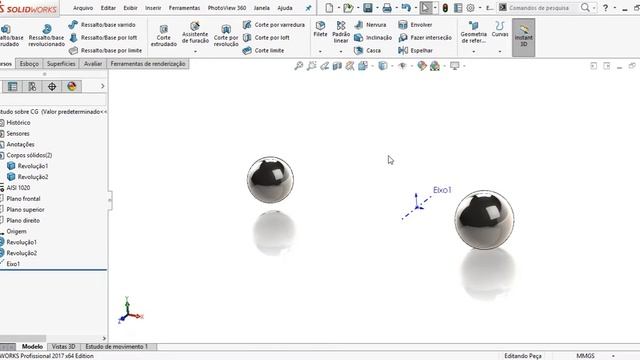Viewport: 640px width, 360px height.
Task: Open the Inserir menu
Action: (153, 8)
